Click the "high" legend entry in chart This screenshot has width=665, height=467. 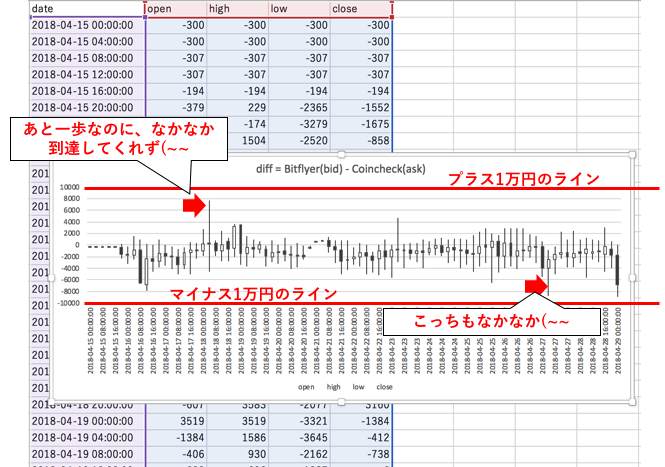click(333, 387)
